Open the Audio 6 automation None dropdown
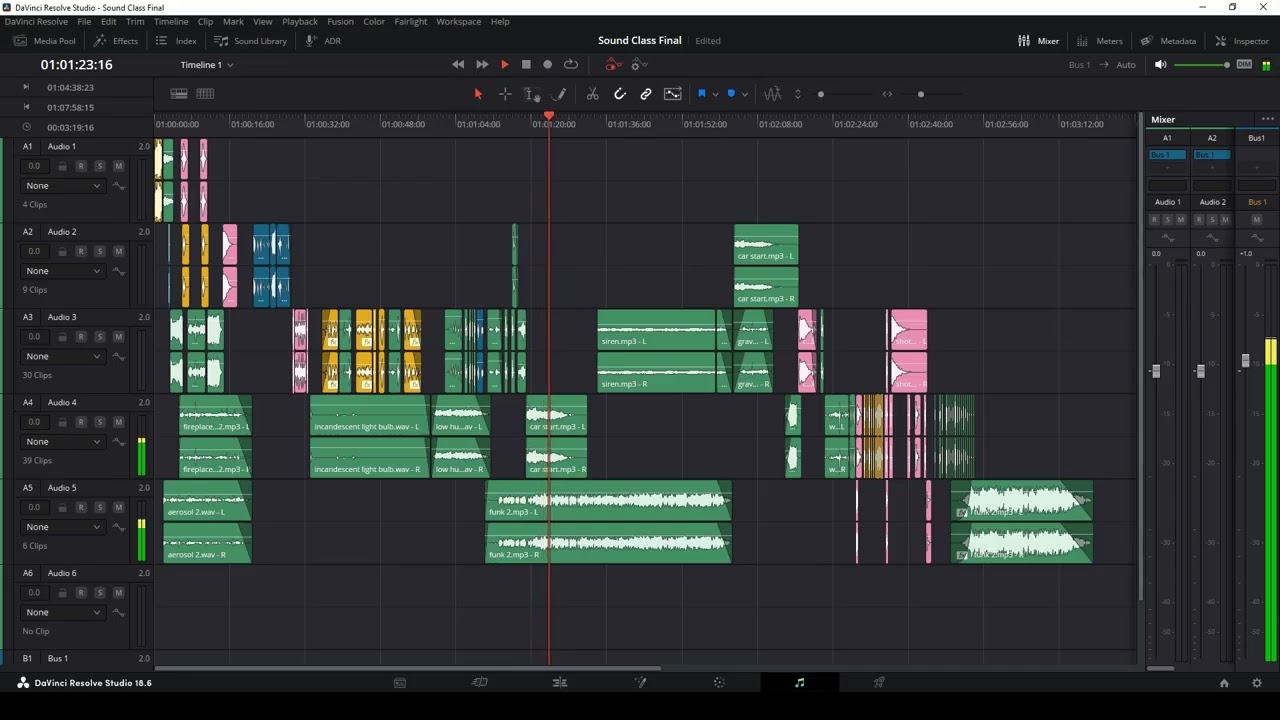 (x=64, y=612)
